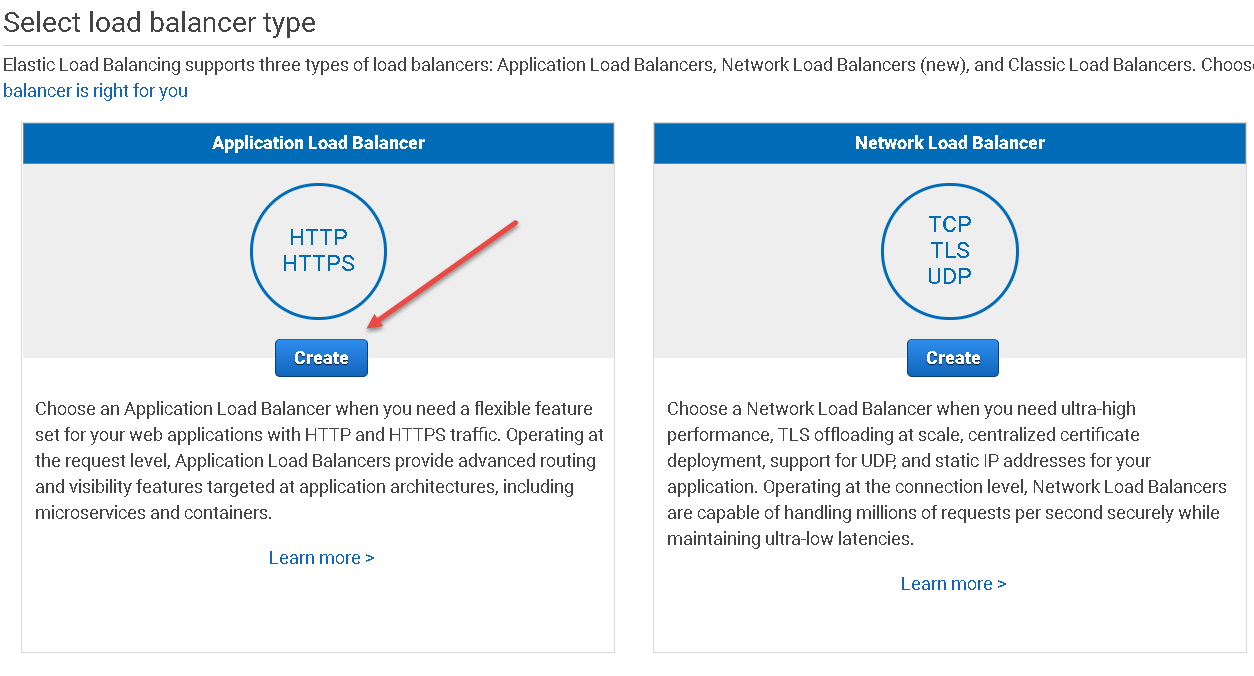Click the 'Select load balancer type' heading
This screenshot has height=676, width=1254.
pos(160,22)
